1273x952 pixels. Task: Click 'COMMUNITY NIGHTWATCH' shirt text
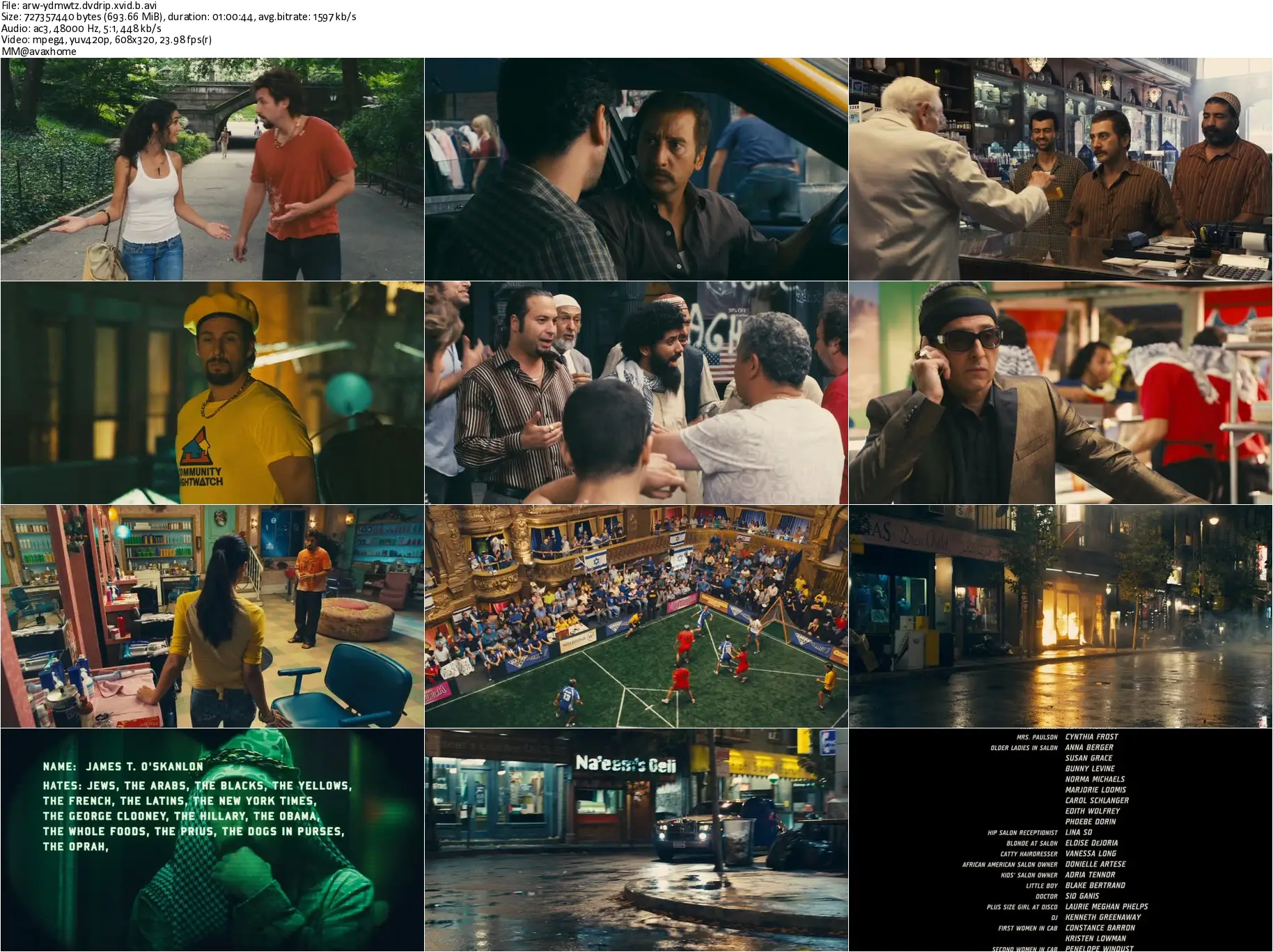click(201, 476)
